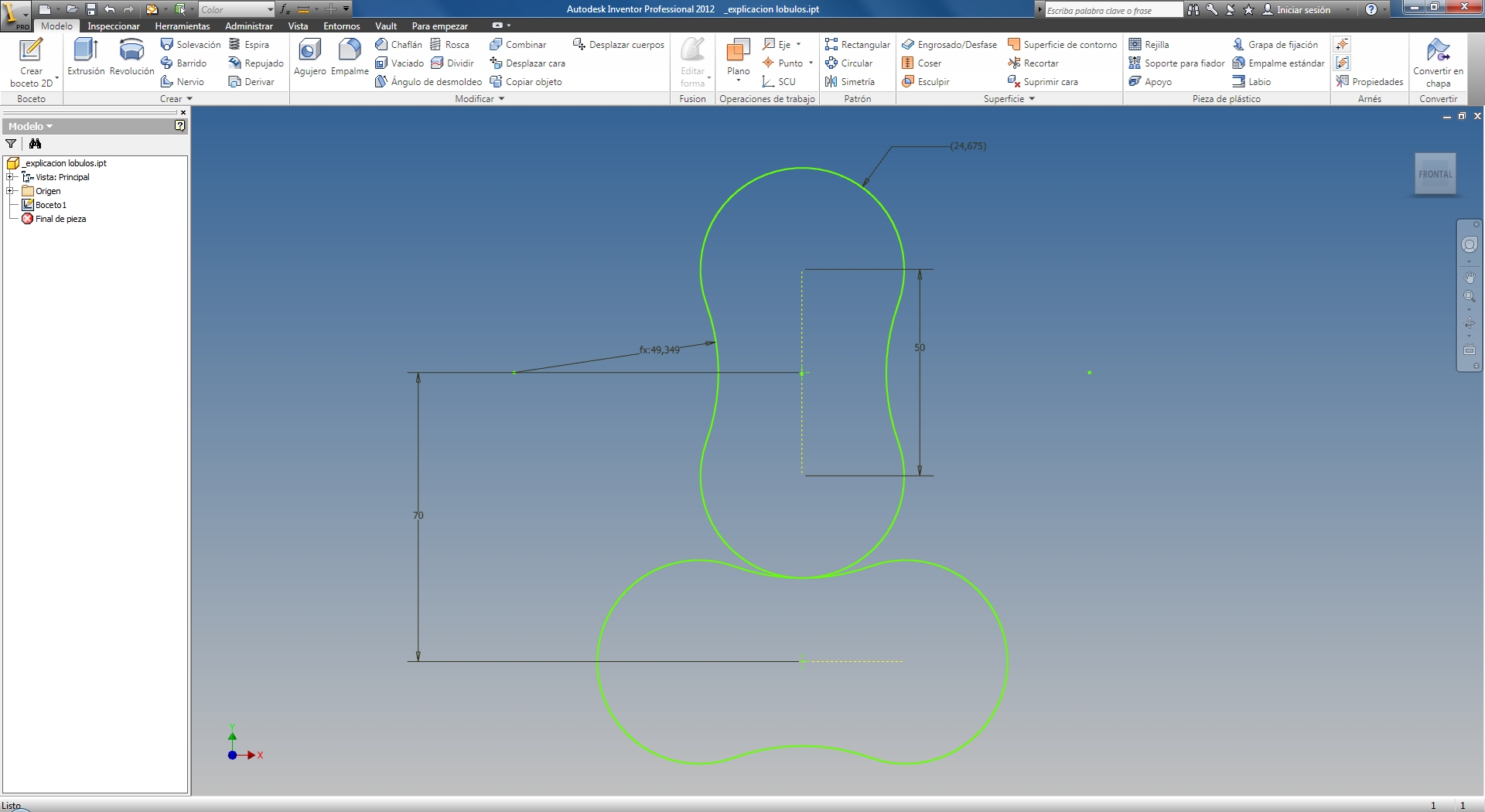Select the Rejilla grill tool
The width and height of the screenshot is (1485, 812).
pos(1149,44)
